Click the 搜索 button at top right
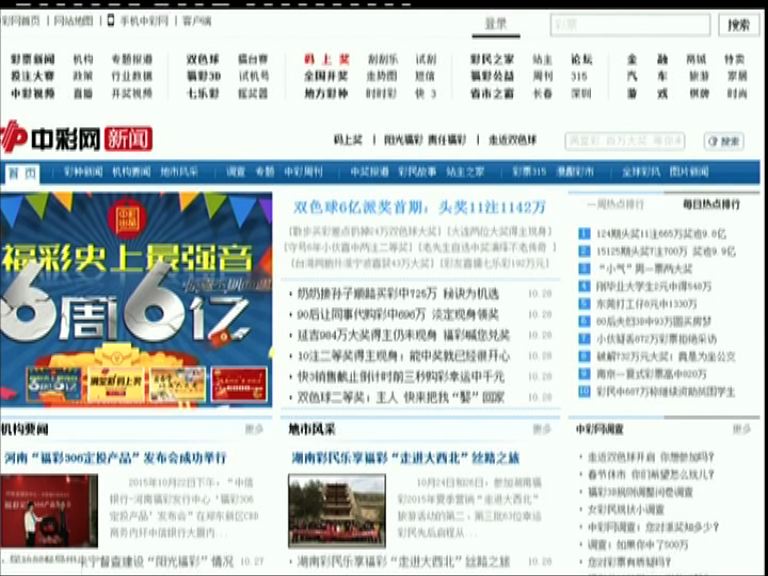This screenshot has width=768, height=576. click(738, 25)
